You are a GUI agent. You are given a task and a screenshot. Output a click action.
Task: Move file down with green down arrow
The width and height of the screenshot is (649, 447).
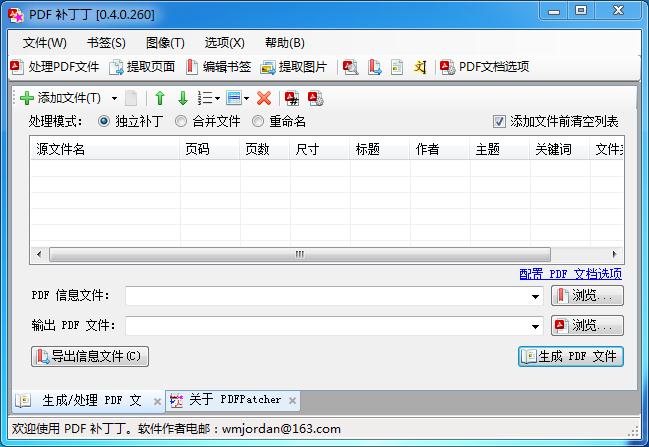click(183, 99)
